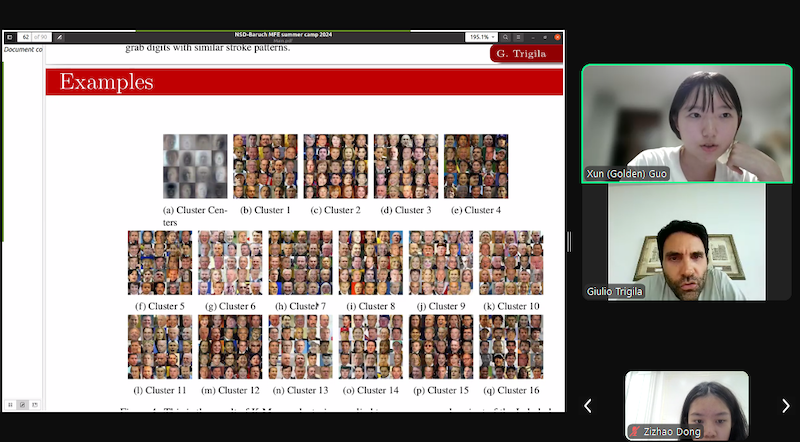This screenshot has width=800, height=442.
Task: Click the divider handle beside the shared screen
Action: pyautogui.click(x=569, y=241)
